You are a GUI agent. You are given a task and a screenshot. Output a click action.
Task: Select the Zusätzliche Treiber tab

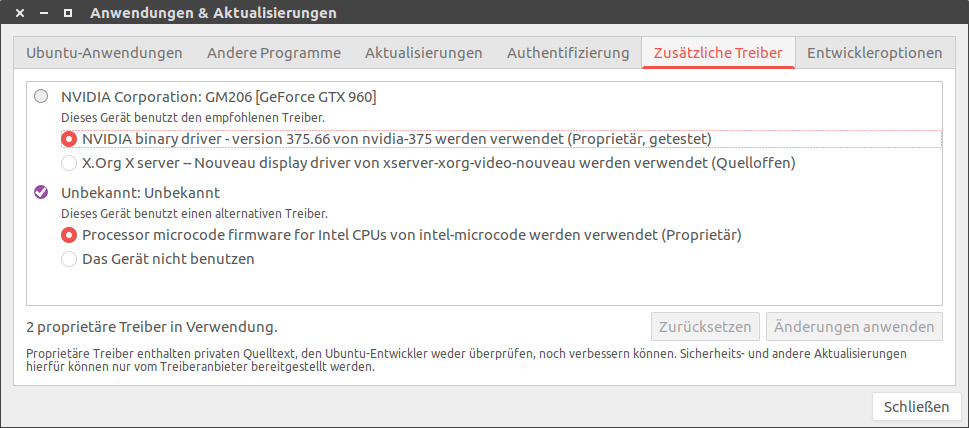(718, 53)
